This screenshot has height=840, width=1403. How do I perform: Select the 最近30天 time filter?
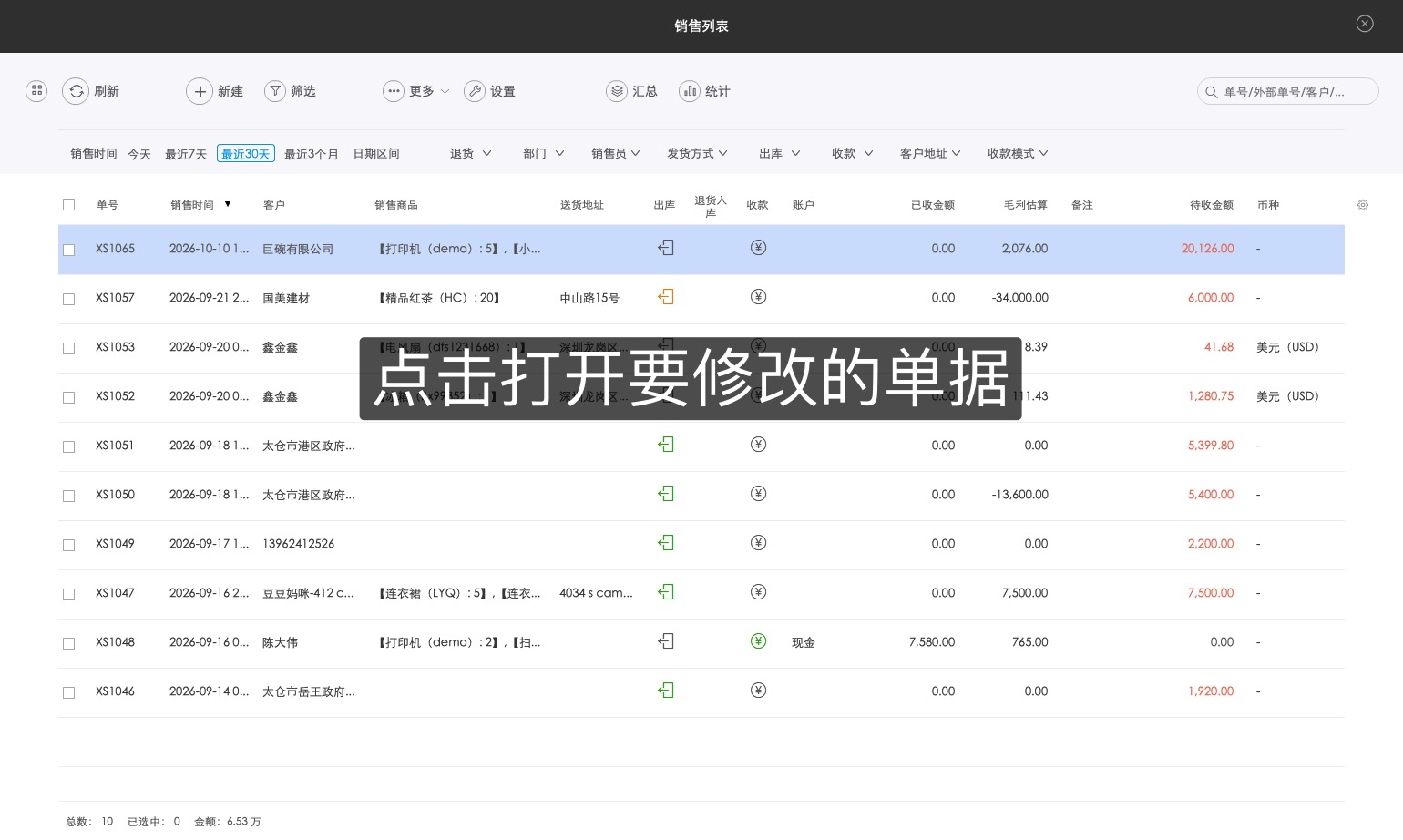[246, 154]
